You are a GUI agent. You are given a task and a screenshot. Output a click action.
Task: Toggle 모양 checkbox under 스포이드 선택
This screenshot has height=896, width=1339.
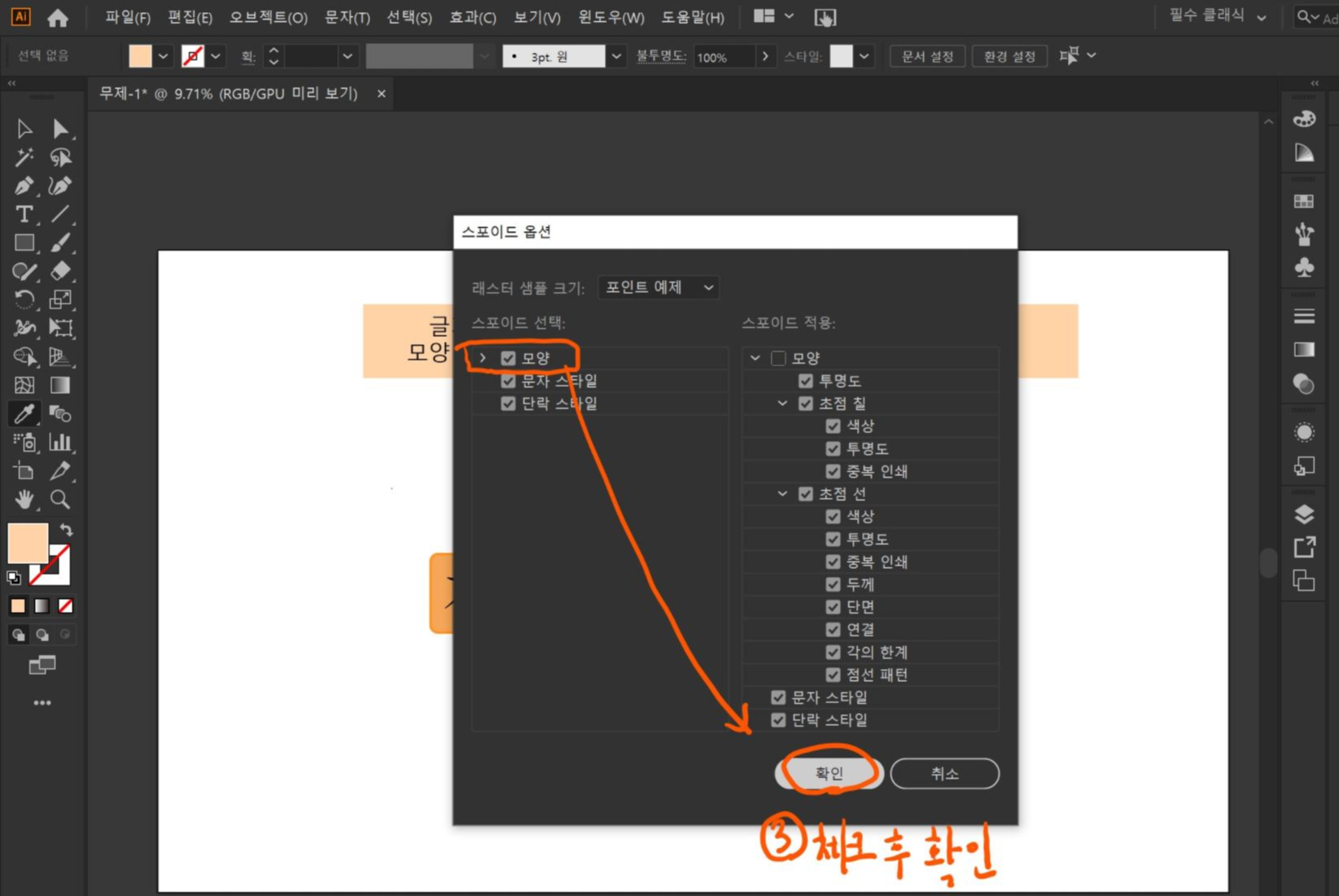coord(509,358)
